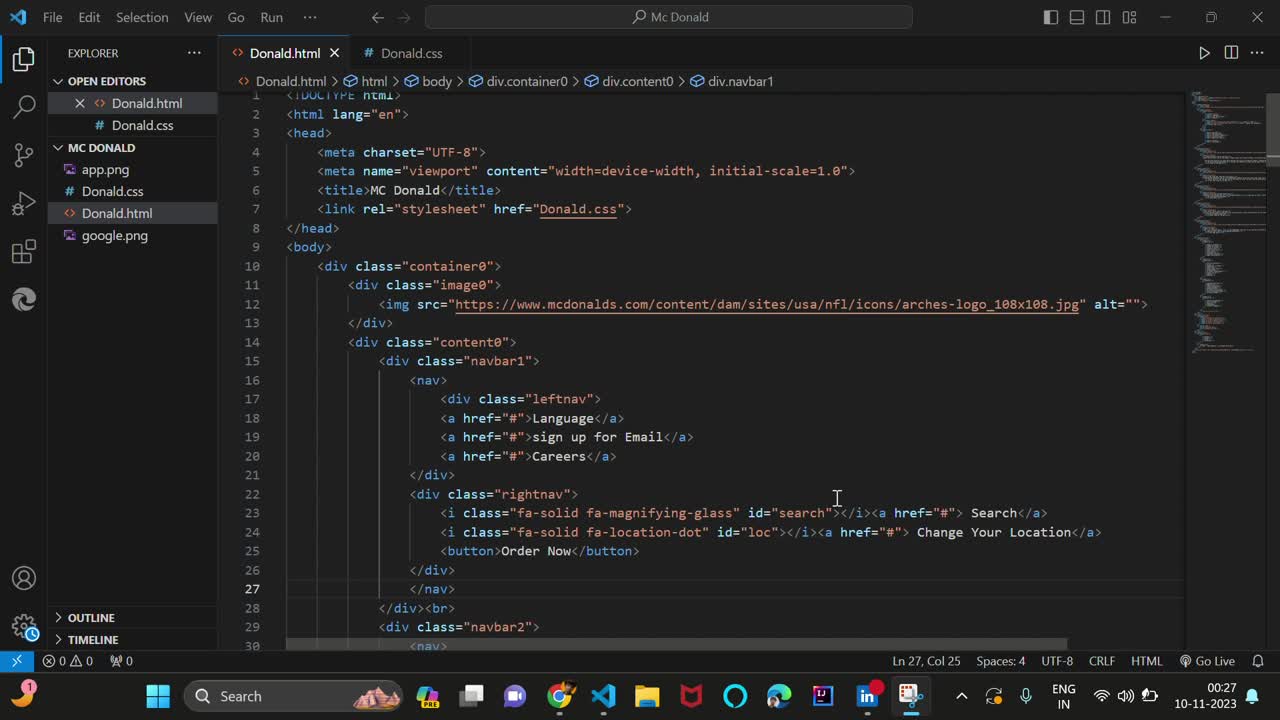This screenshot has width=1280, height=720.
Task: Open the Source Control view
Action: click(24, 155)
